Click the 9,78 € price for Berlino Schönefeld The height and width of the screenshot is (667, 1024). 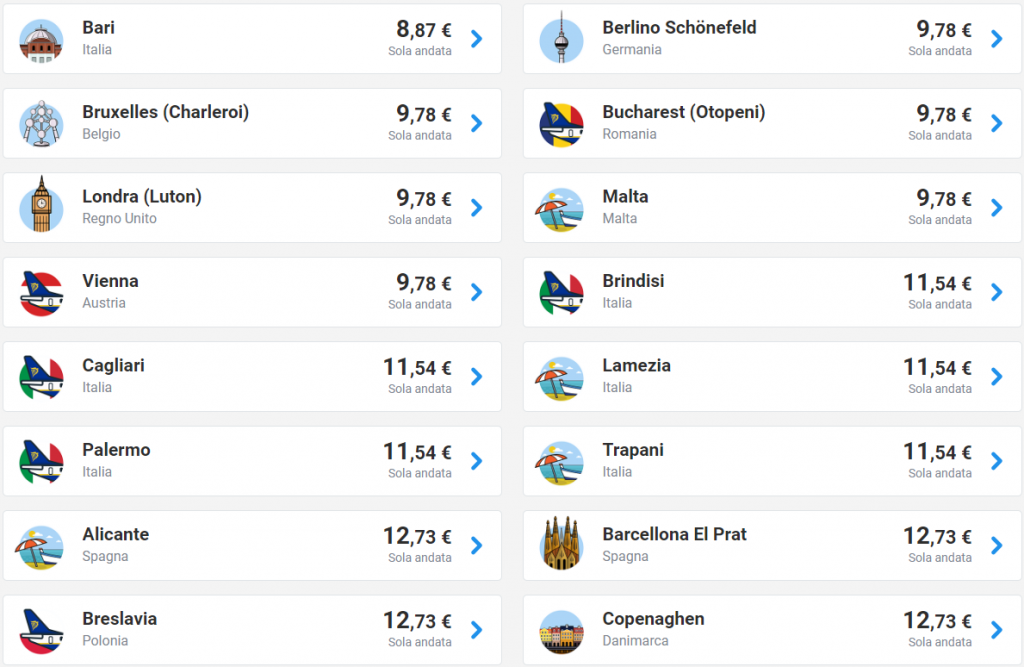point(944,30)
